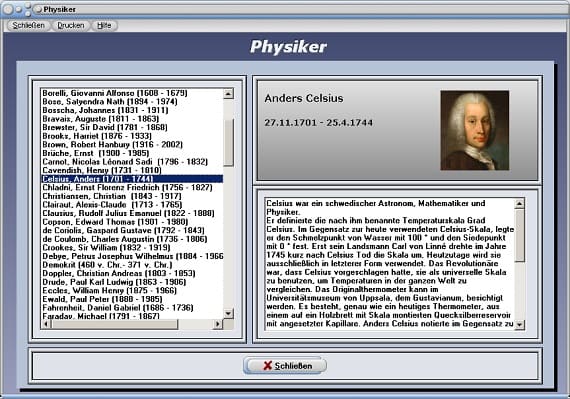Viewport: 570px width, 399px height.
Task: Click the Drucken toolbar button
Action: [x=71, y=25]
